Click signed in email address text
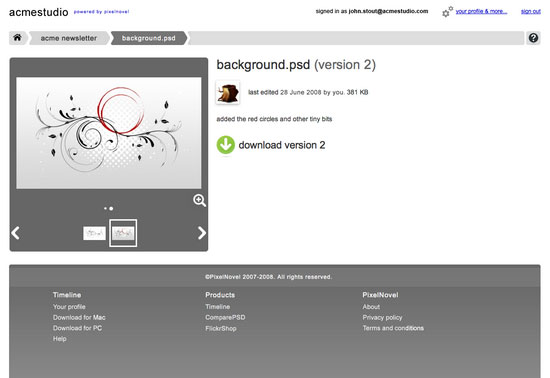This screenshot has width=550, height=378. point(388,11)
